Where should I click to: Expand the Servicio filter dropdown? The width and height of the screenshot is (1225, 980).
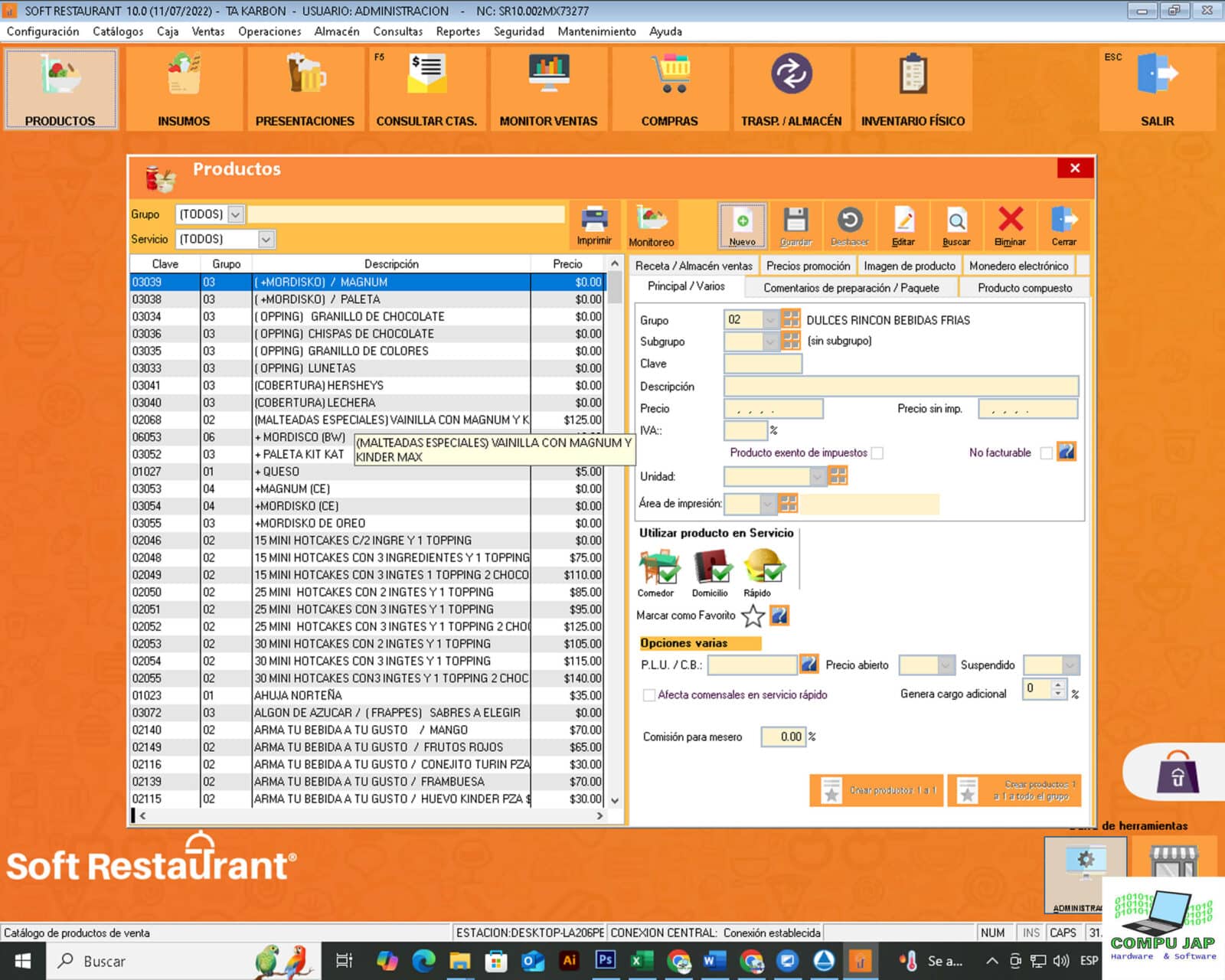point(266,239)
